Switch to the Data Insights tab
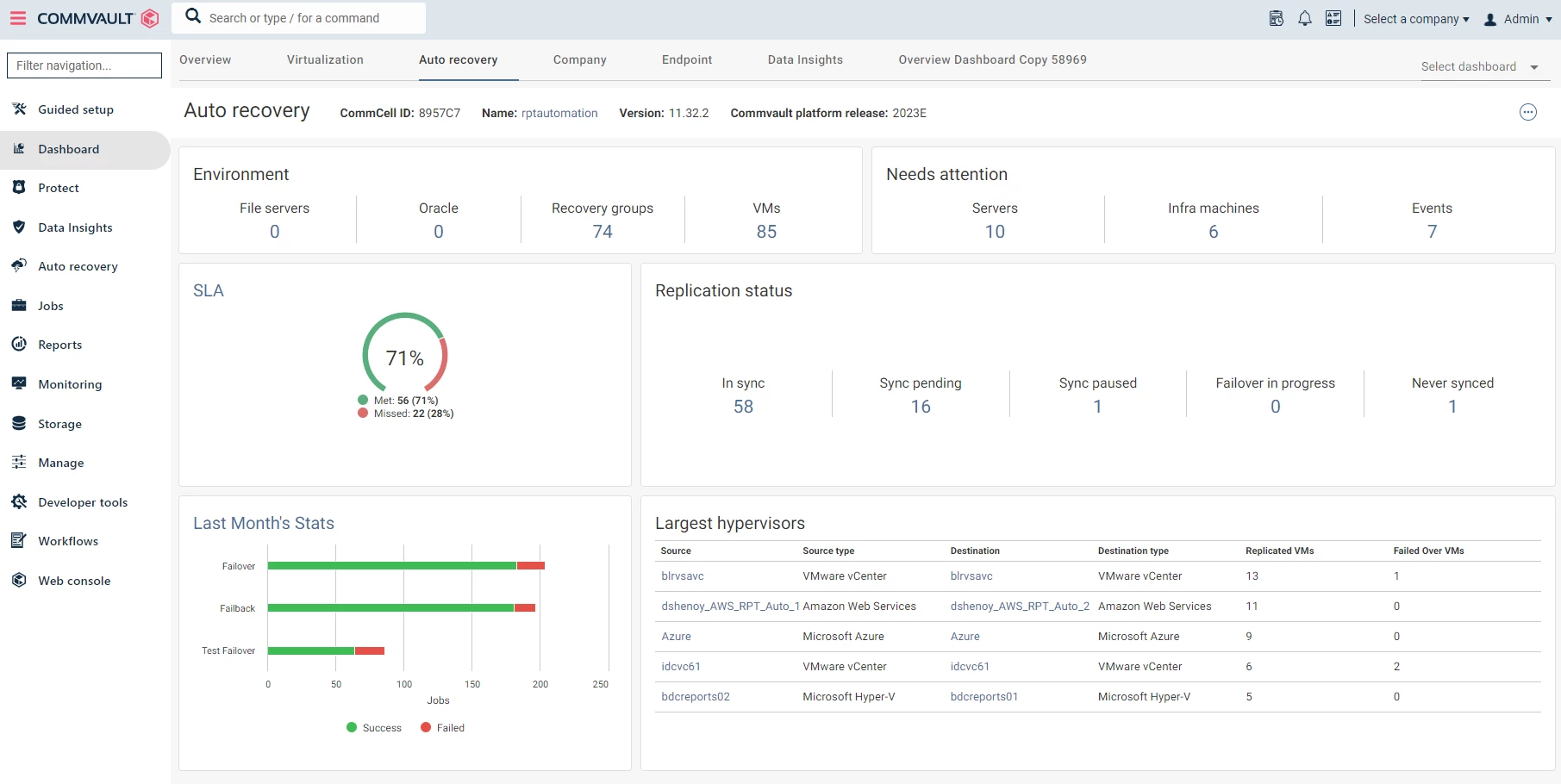The image size is (1561, 784). point(805,59)
